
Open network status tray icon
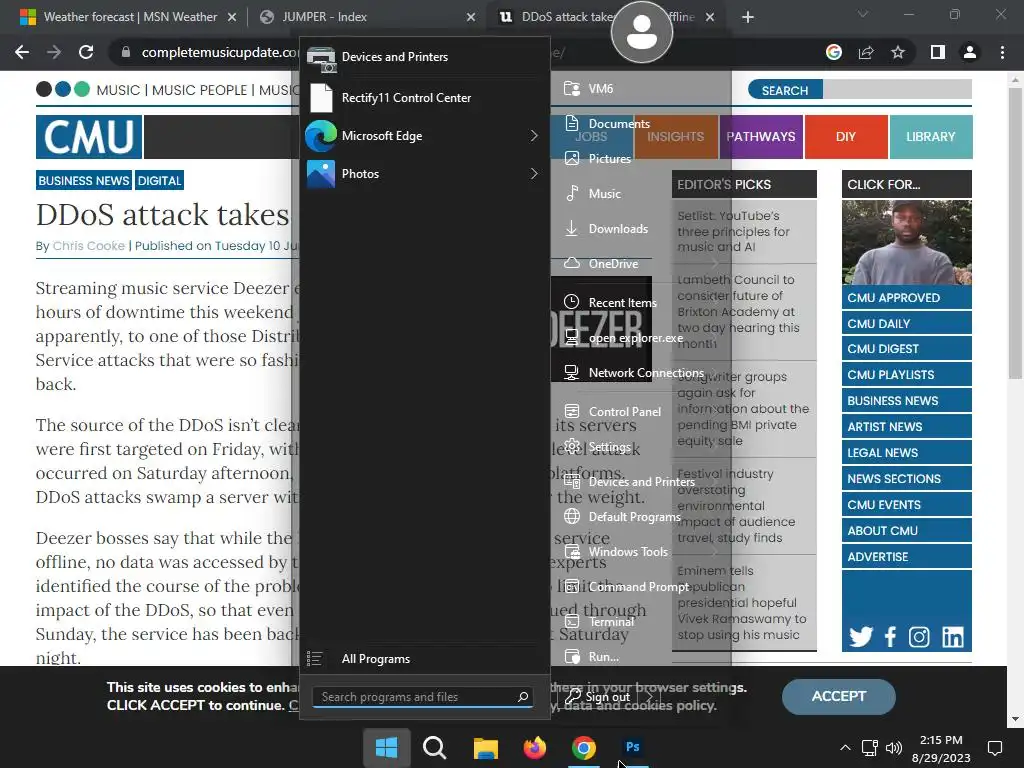click(869, 748)
